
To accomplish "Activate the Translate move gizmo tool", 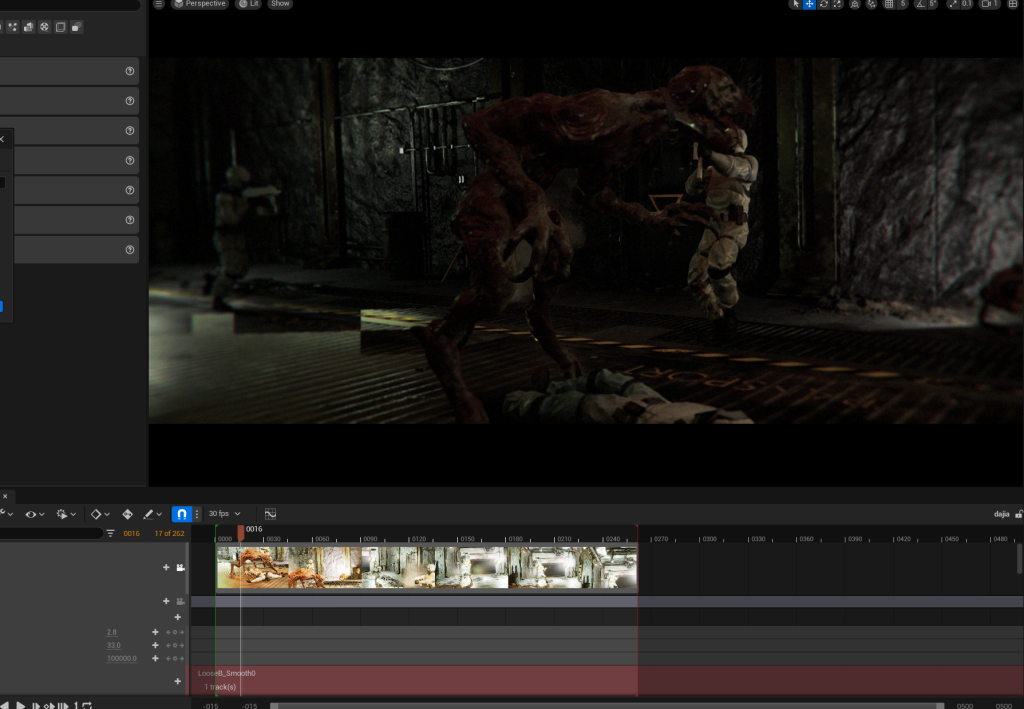I will coord(809,4).
